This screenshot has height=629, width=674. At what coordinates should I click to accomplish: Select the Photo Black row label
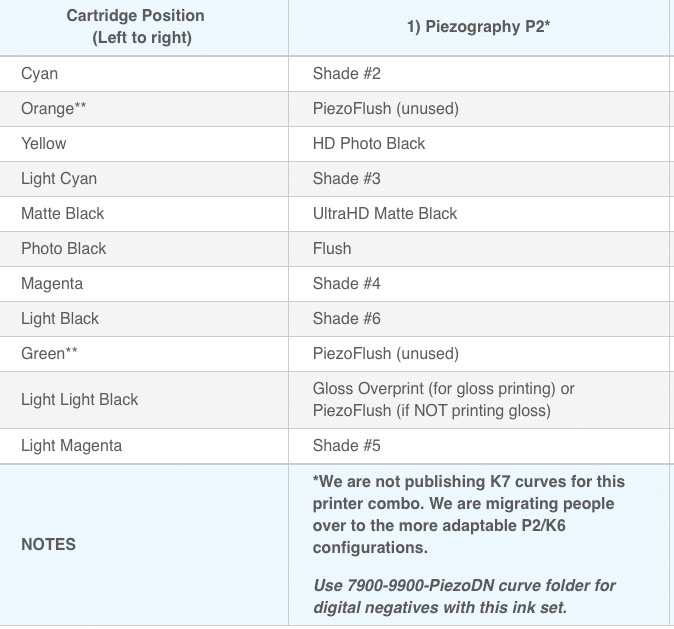[x=63, y=248]
